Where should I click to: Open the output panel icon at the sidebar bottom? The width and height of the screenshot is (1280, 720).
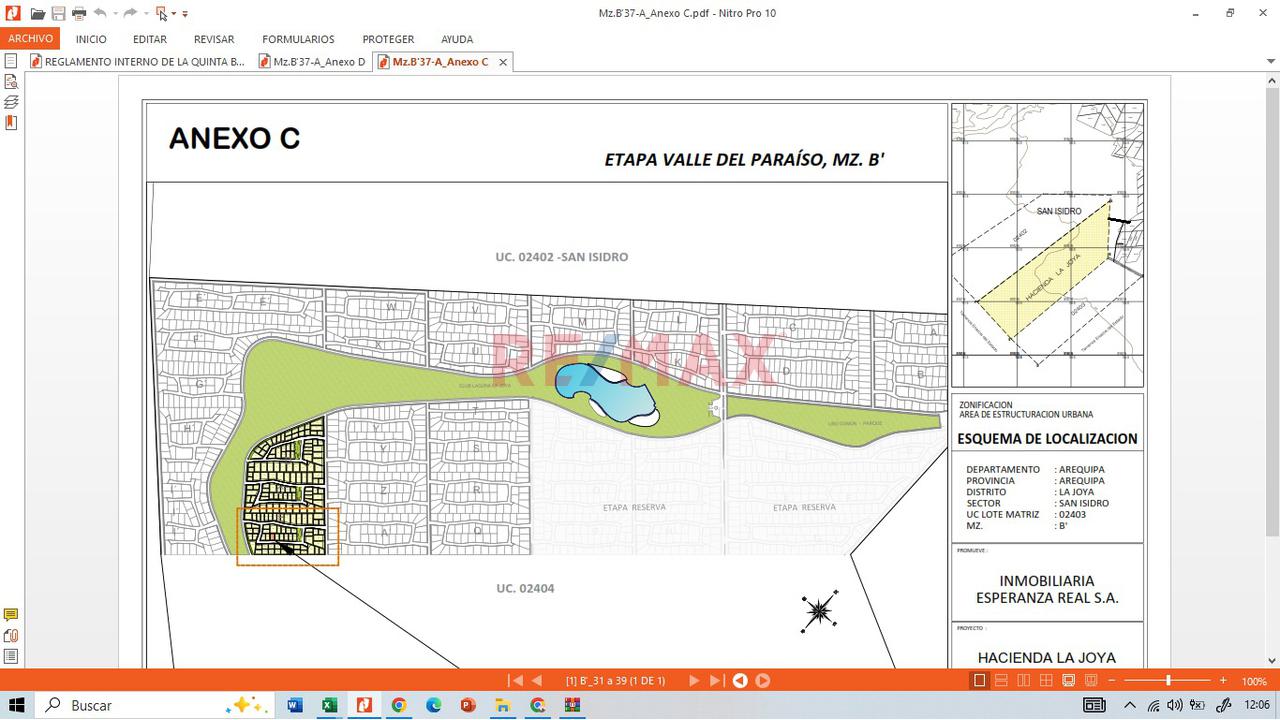[x=11, y=656]
